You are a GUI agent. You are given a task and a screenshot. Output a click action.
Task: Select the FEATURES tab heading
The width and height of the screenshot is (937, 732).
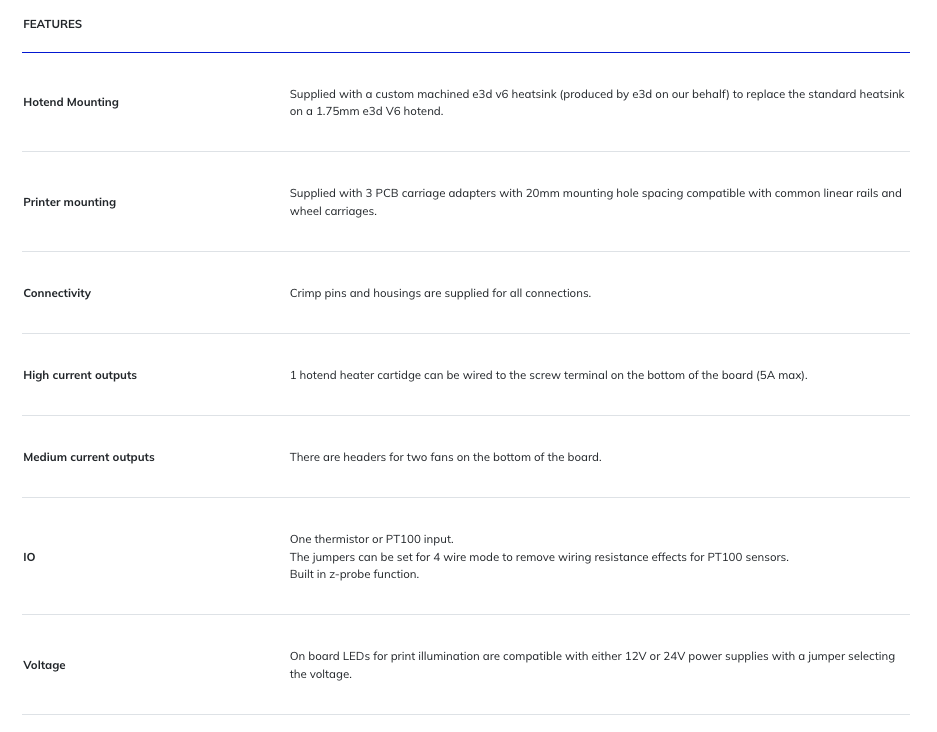point(53,24)
